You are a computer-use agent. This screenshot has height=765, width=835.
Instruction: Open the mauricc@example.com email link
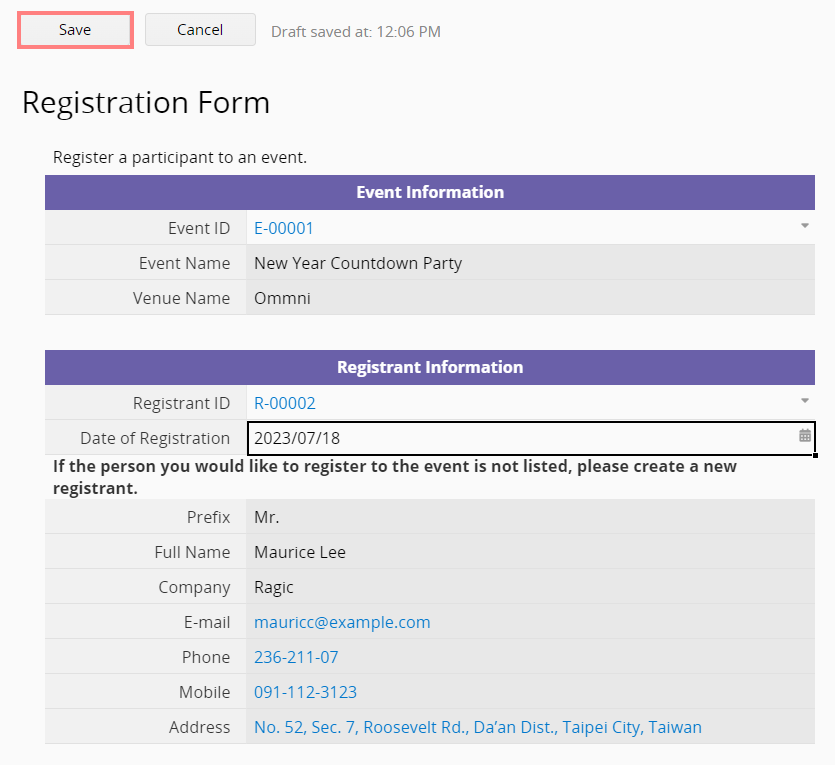pyautogui.click(x=342, y=622)
